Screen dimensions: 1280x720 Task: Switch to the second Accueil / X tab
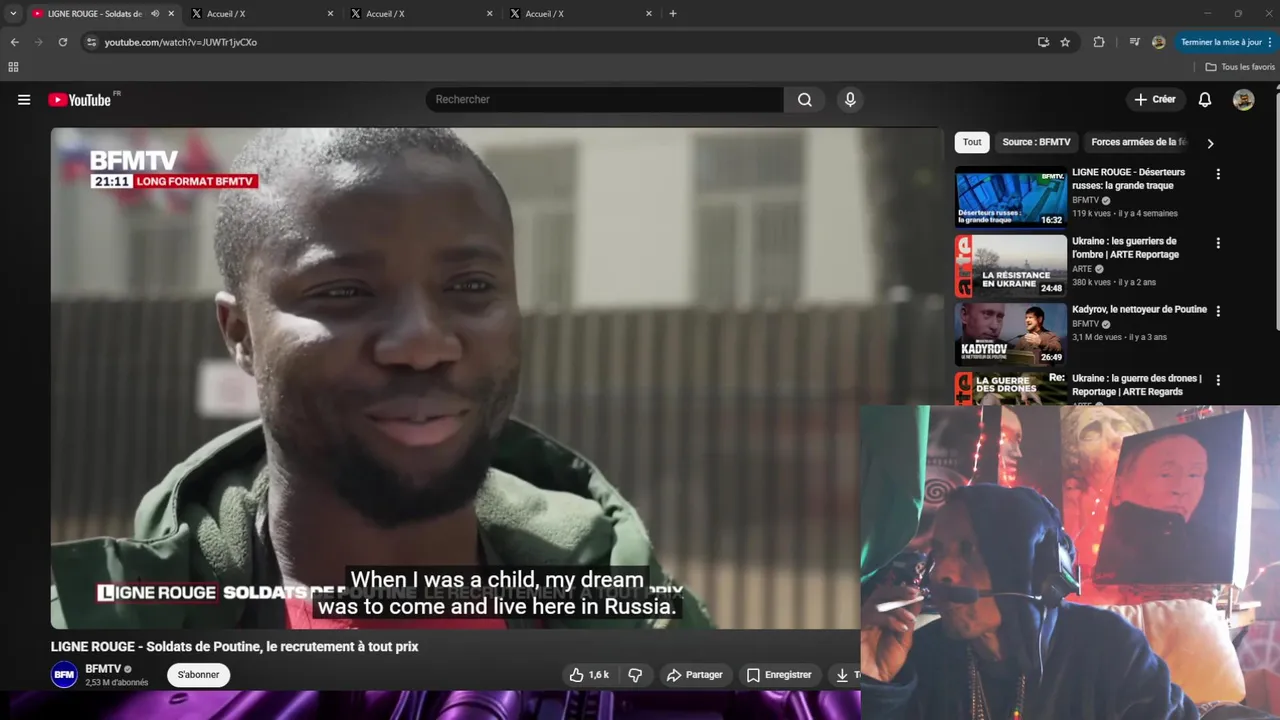pyautogui.click(x=263, y=13)
